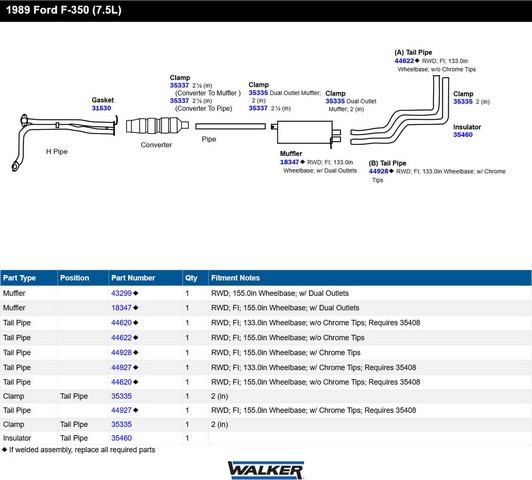Click the straight Pipe drawing

click(230, 126)
